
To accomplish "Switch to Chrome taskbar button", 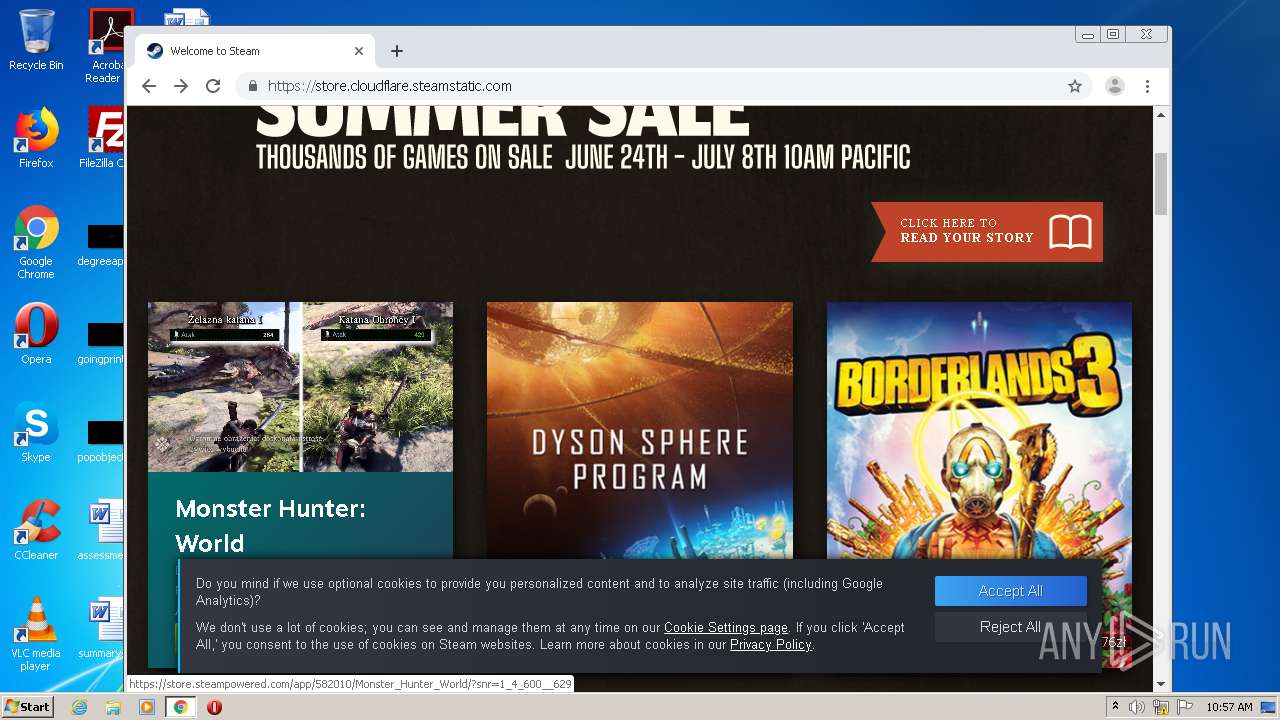I will 180,707.
